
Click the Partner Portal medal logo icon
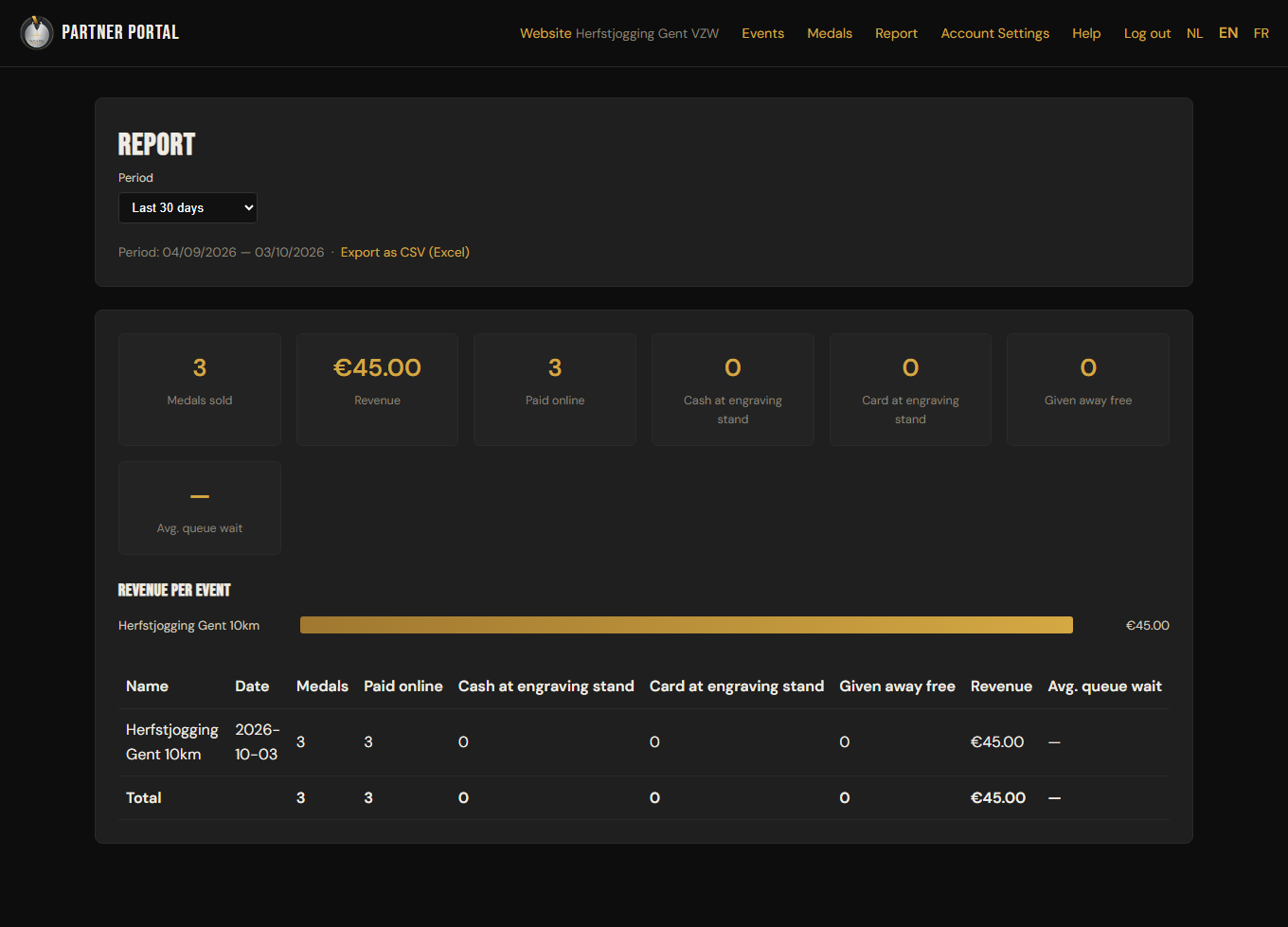tap(37, 33)
